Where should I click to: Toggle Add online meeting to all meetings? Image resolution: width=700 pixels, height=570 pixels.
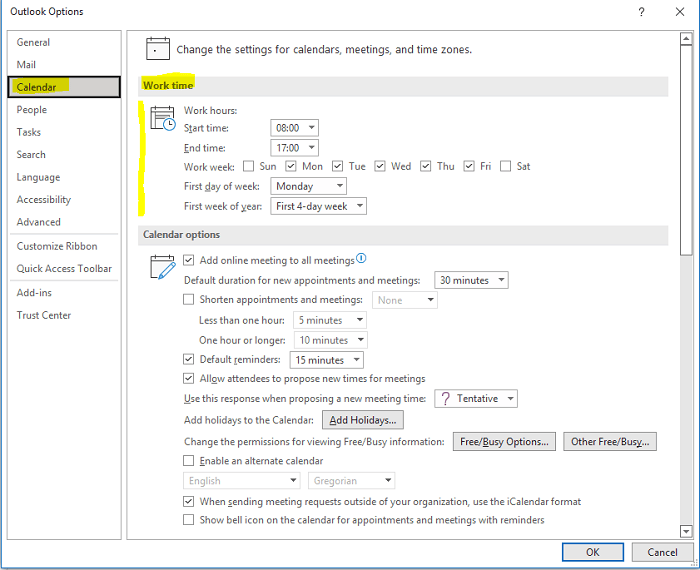(189, 260)
